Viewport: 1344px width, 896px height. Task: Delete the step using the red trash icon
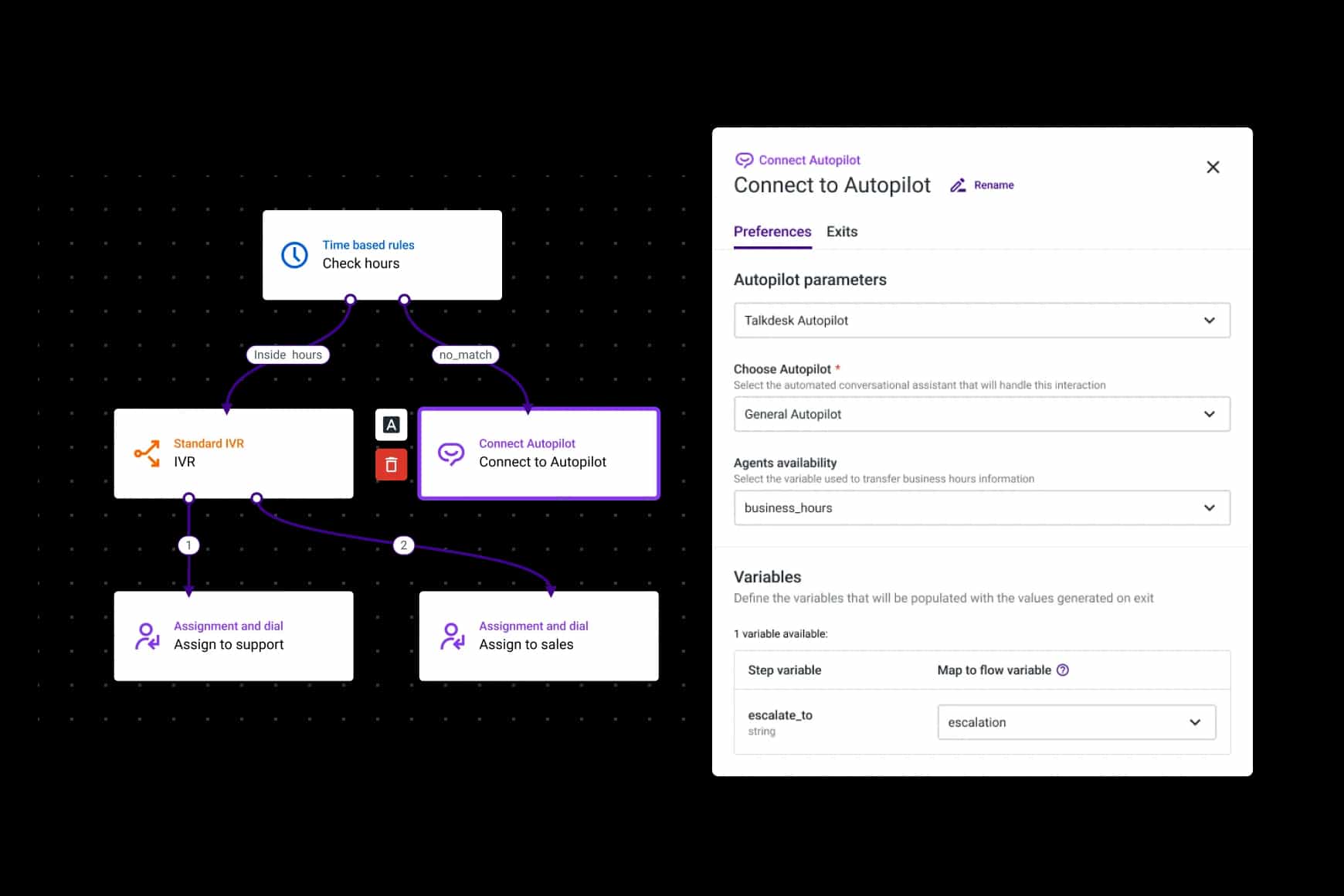[x=392, y=464]
